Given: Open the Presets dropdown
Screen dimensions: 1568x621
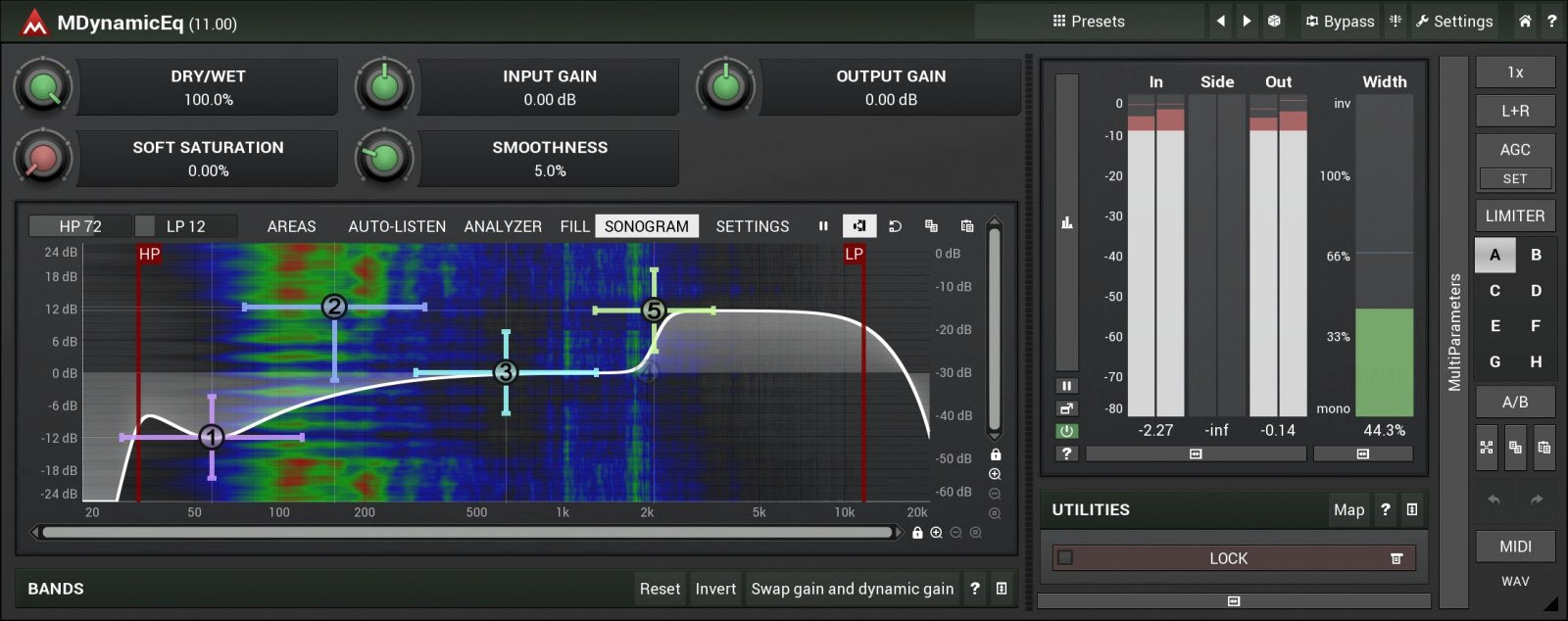Looking at the screenshot, I should [x=1088, y=21].
